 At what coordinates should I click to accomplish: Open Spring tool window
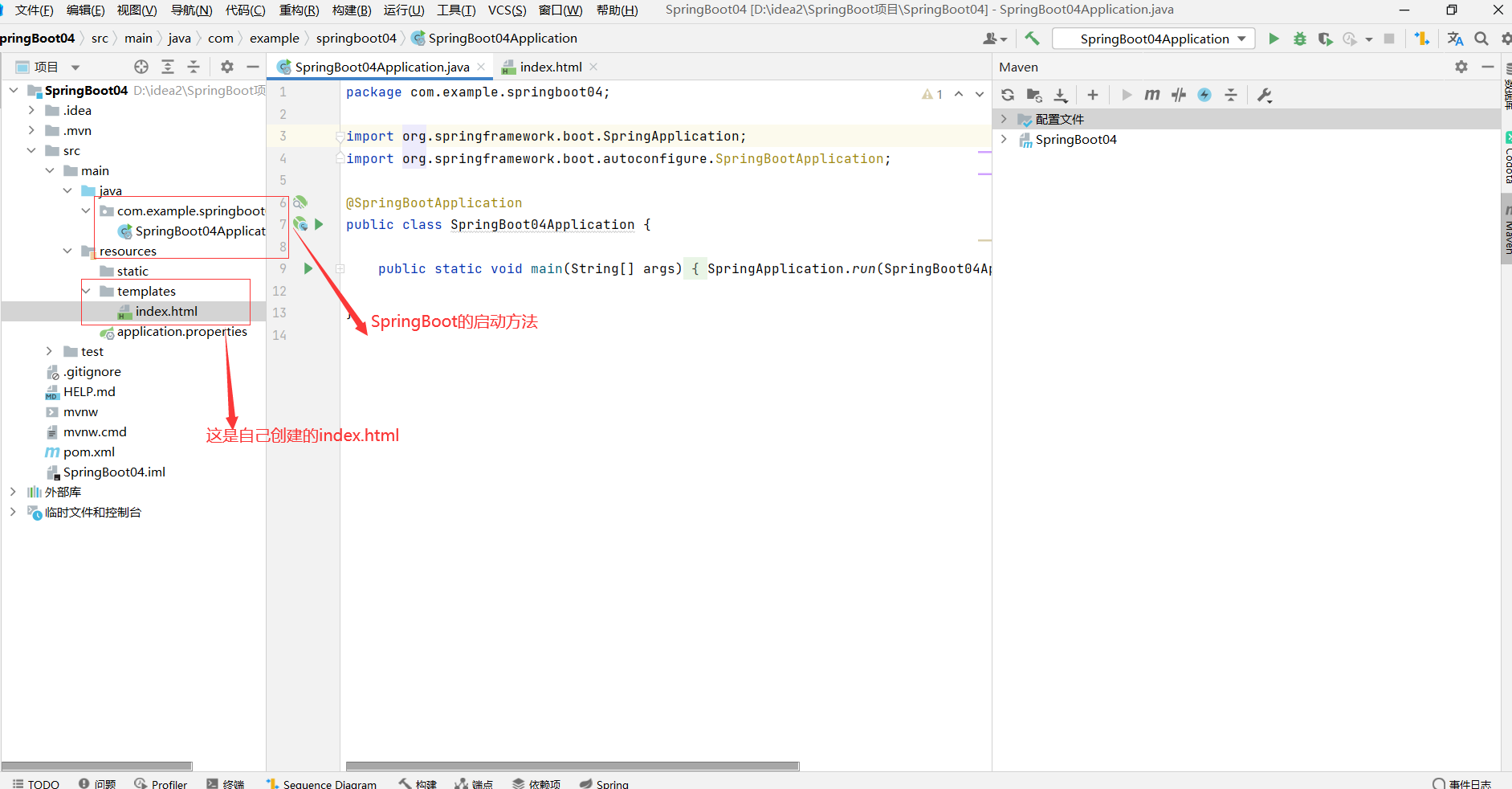[604, 783]
